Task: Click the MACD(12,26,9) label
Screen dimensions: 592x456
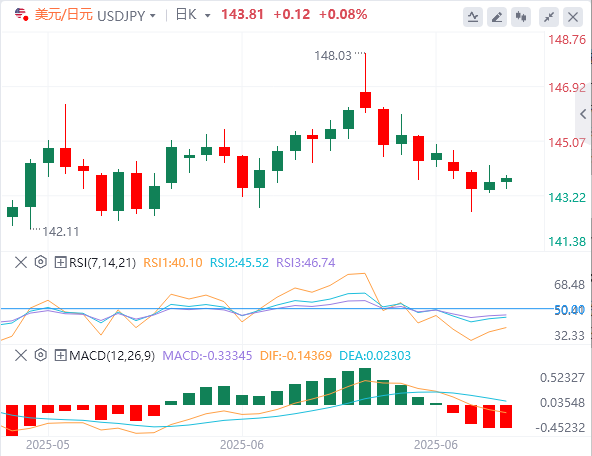Action: pyautogui.click(x=112, y=356)
